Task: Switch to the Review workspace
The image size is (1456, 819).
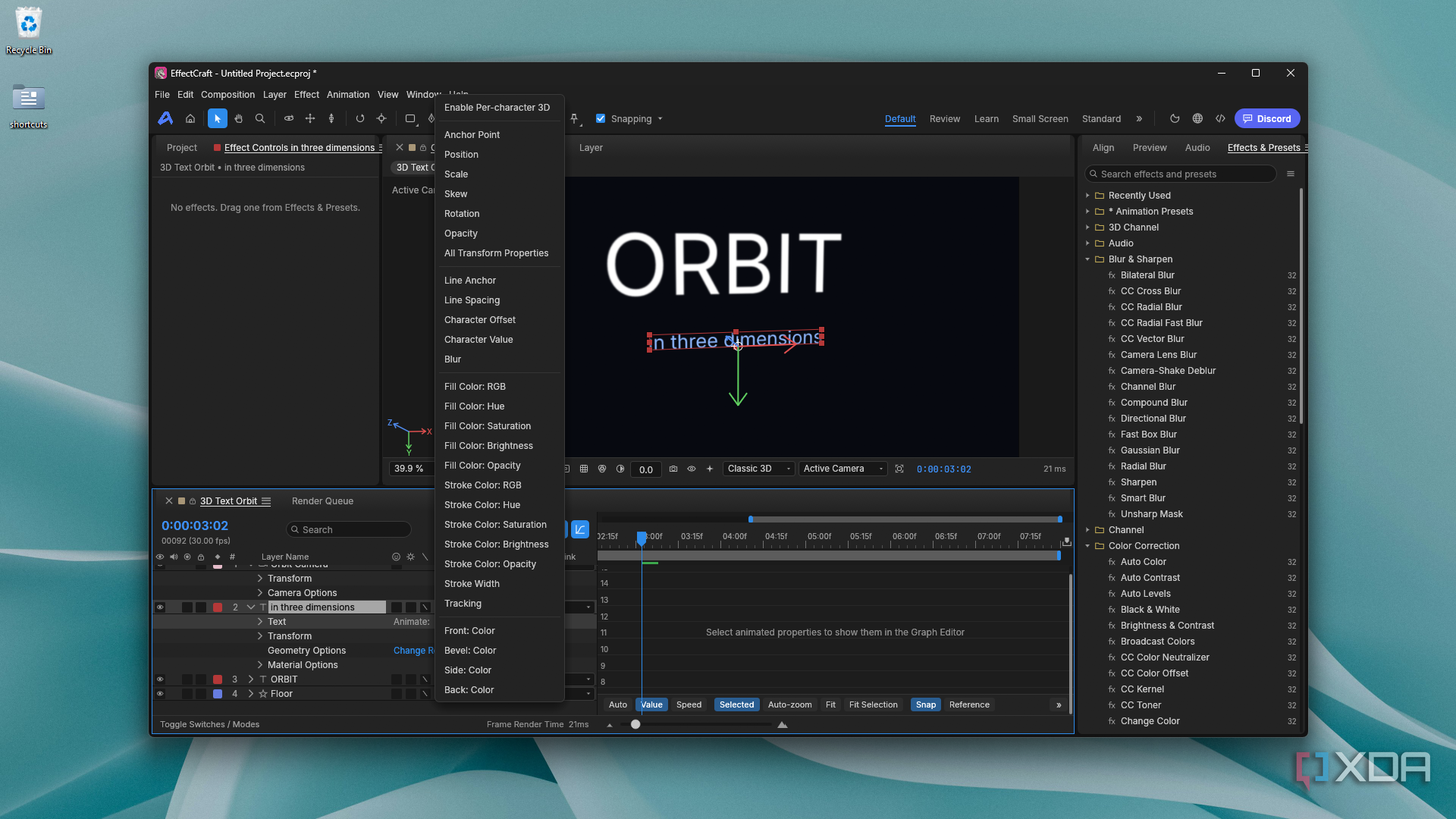Action: coord(945,119)
